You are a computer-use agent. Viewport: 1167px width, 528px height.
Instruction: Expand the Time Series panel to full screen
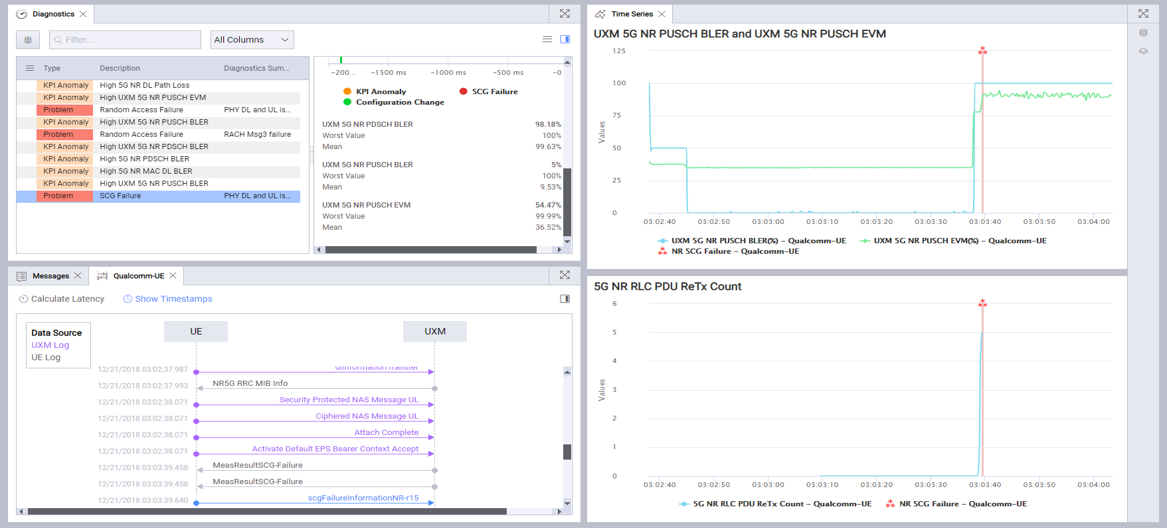tap(1143, 14)
